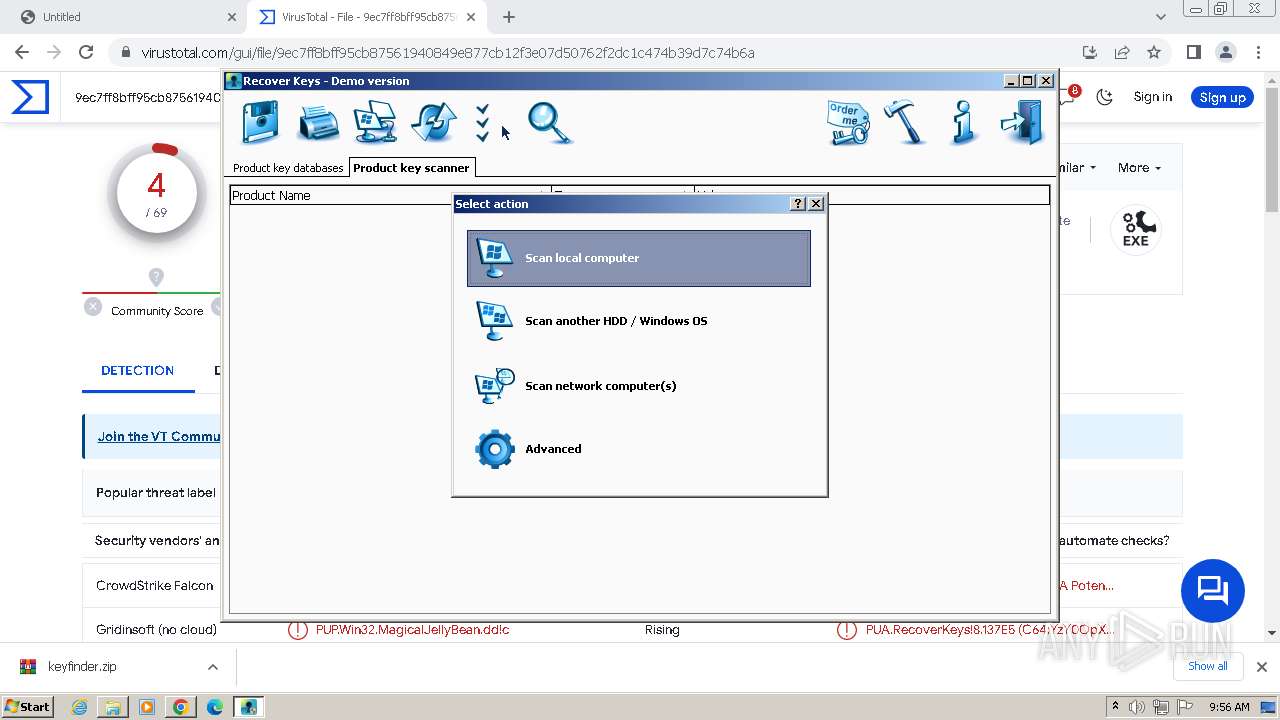Click the address bar URL field
Viewport: 1280px width, 720px height.
600,53
